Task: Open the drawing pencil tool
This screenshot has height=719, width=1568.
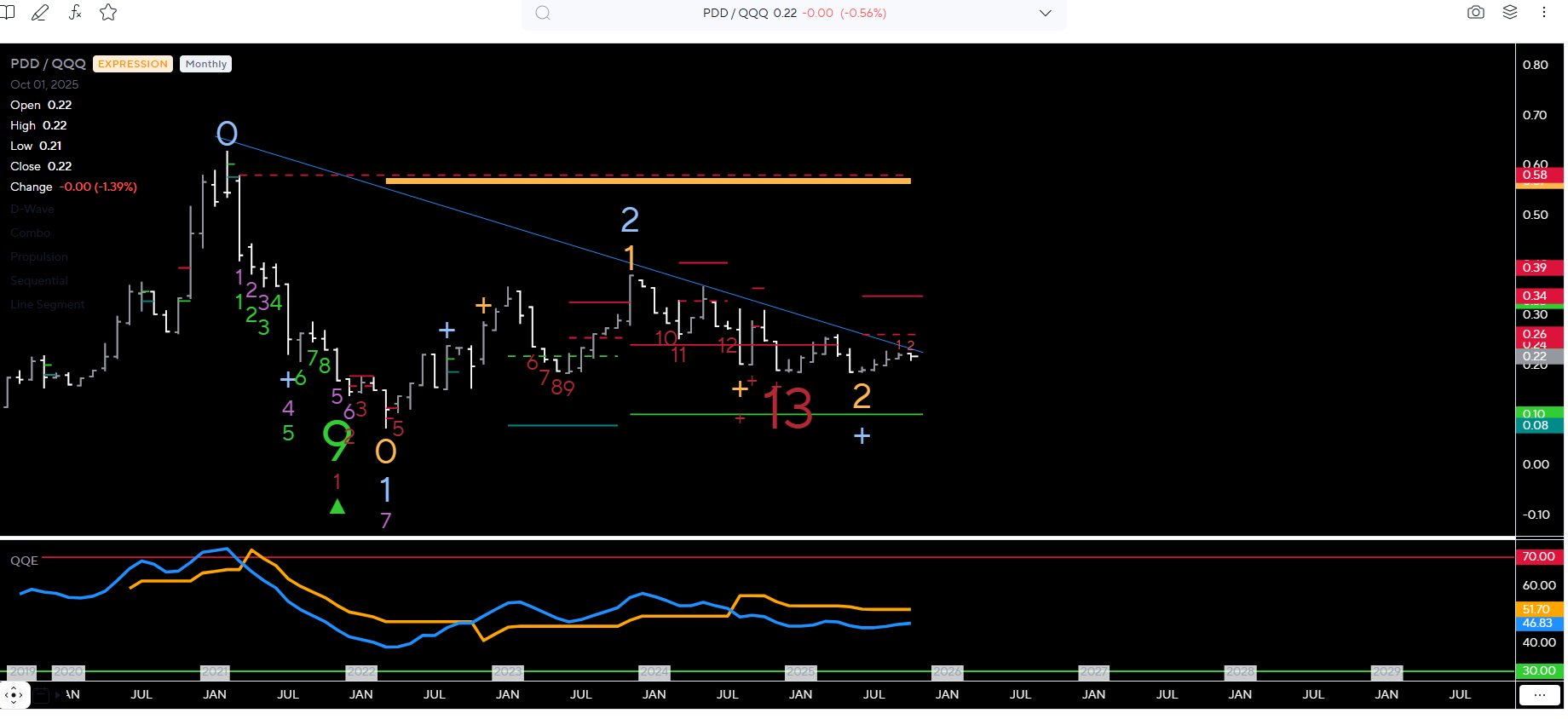Action: [40, 13]
